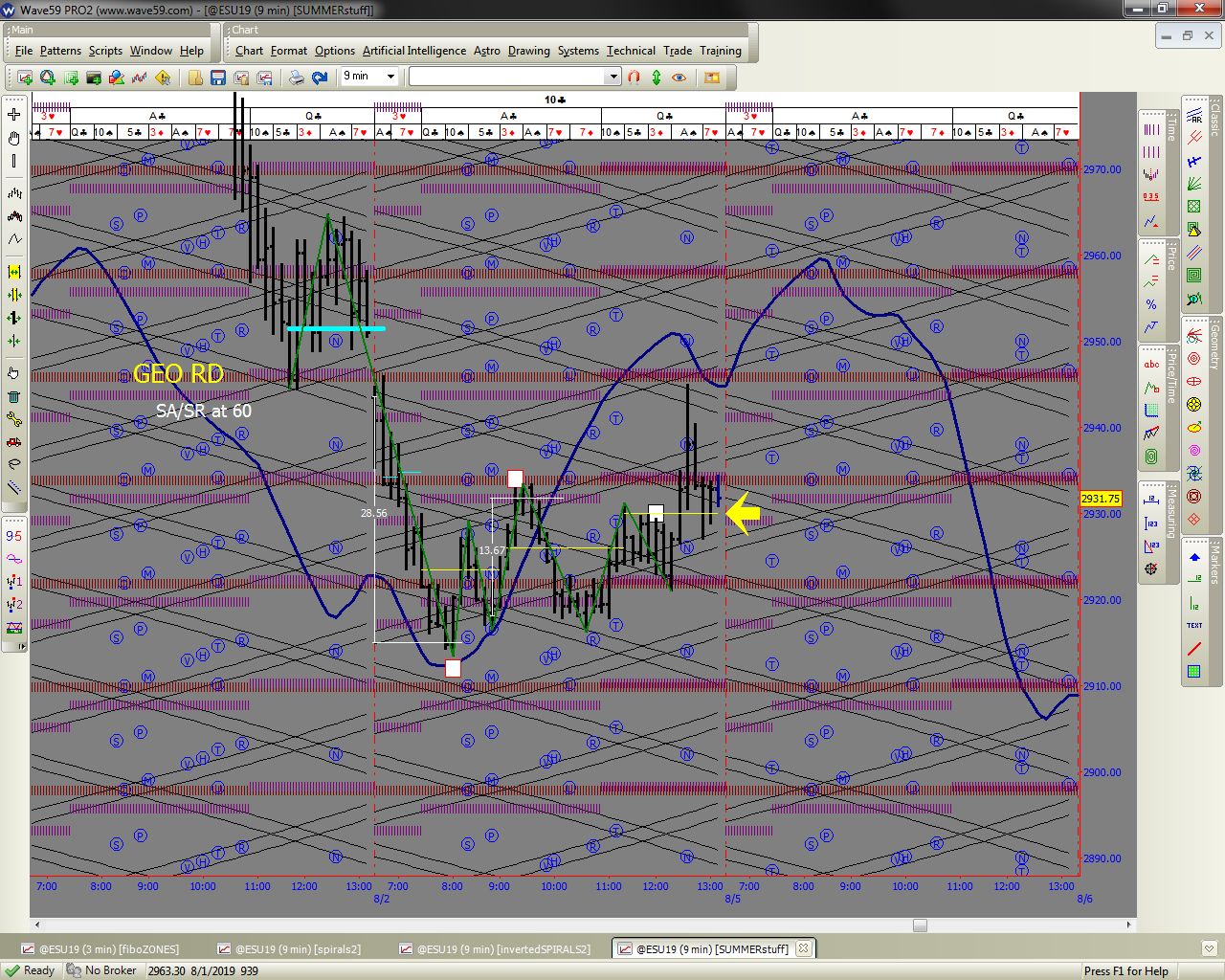1225x980 pixels.
Task: Select the hand pan tool
Action: pyautogui.click(x=14, y=138)
